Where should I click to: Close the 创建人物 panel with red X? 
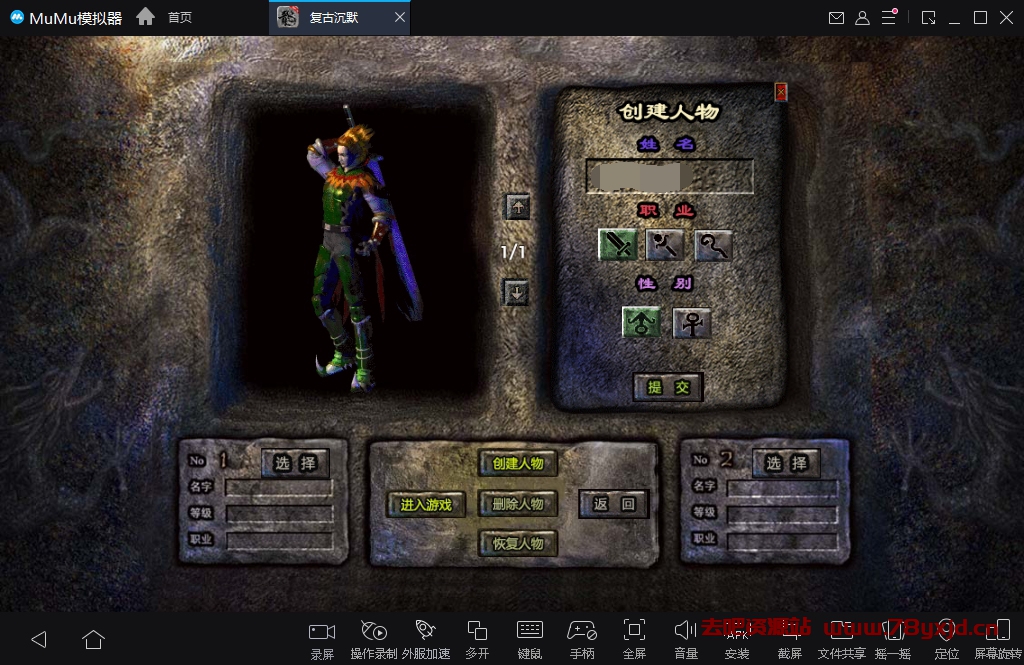point(780,92)
